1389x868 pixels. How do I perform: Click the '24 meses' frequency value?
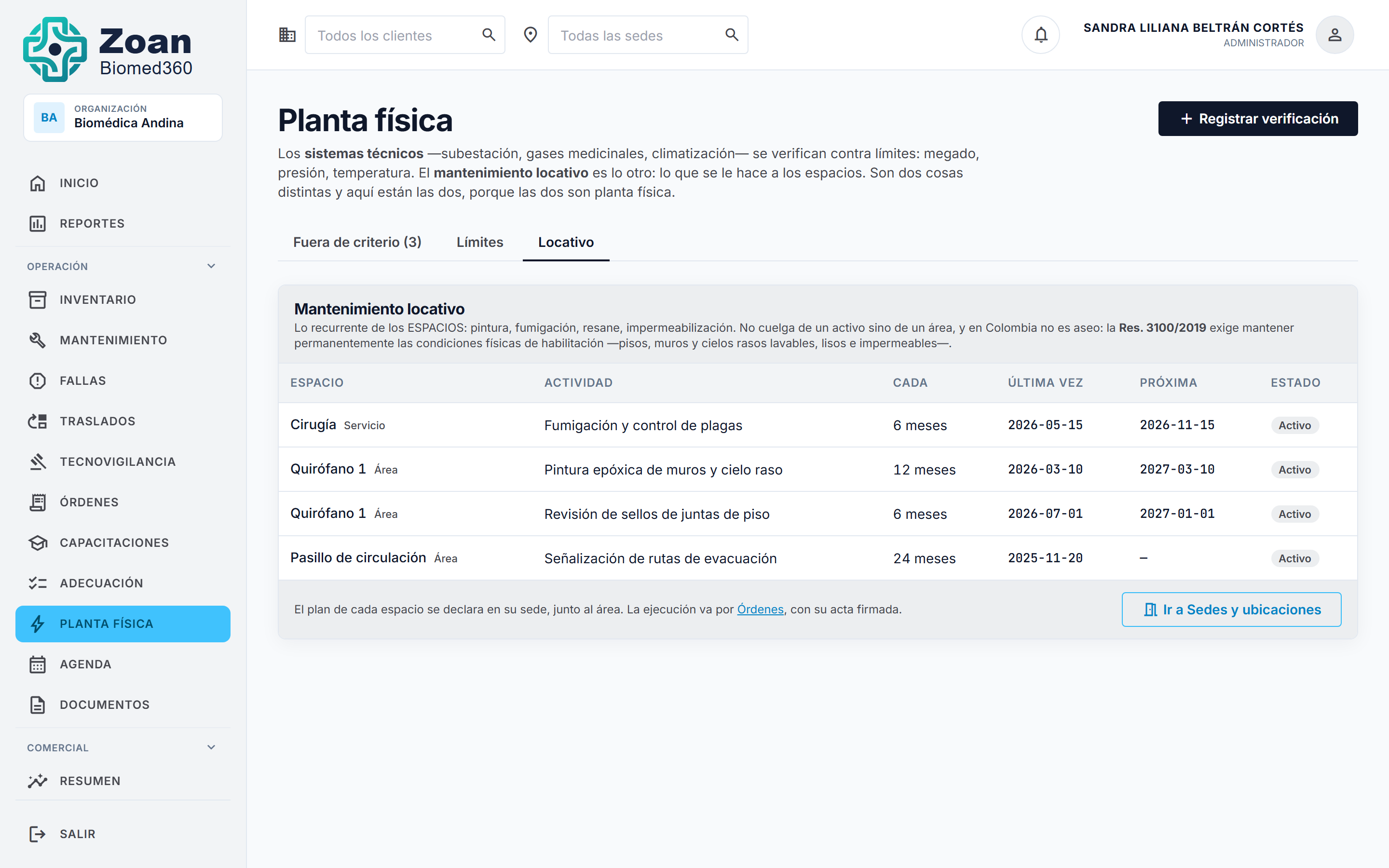(924, 558)
